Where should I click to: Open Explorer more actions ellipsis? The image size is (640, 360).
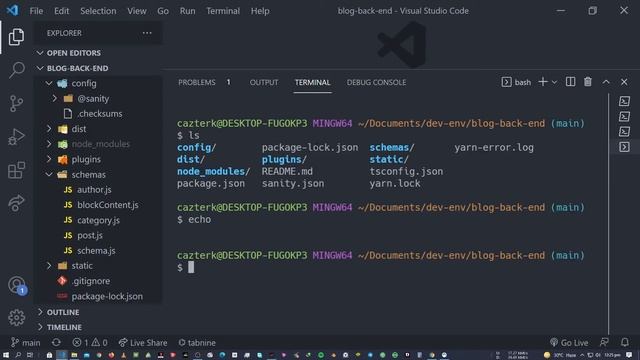(x=147, y=33)
